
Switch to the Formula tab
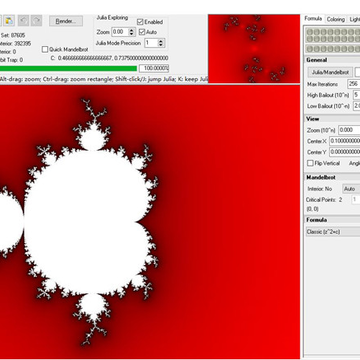coord(313,19)
